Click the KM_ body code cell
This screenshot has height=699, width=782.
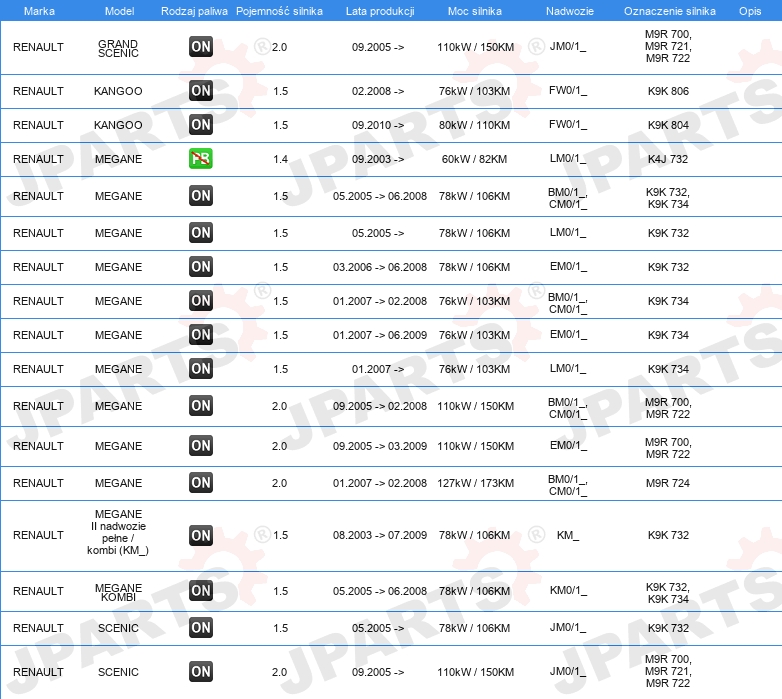click(x=568, y=535)
